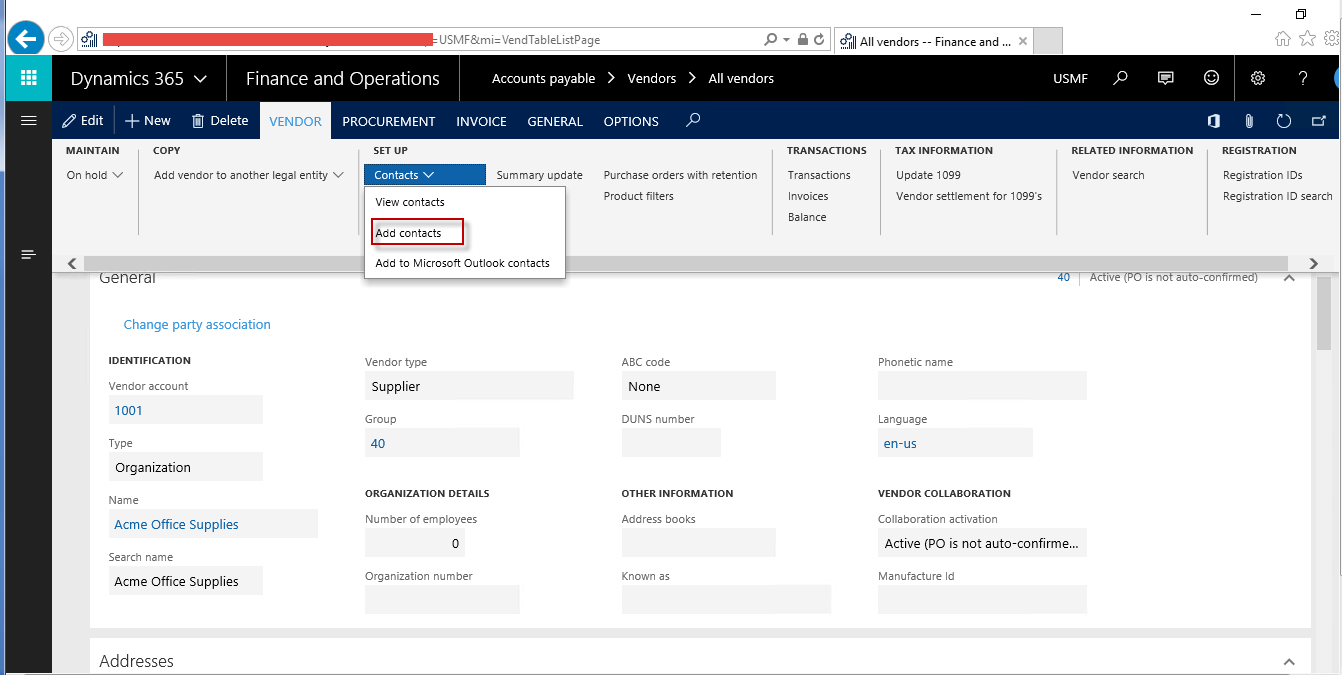This screenshot has height=675, width=1342.
Task: Collapse the Addresses section
Action: [1289, 661]
